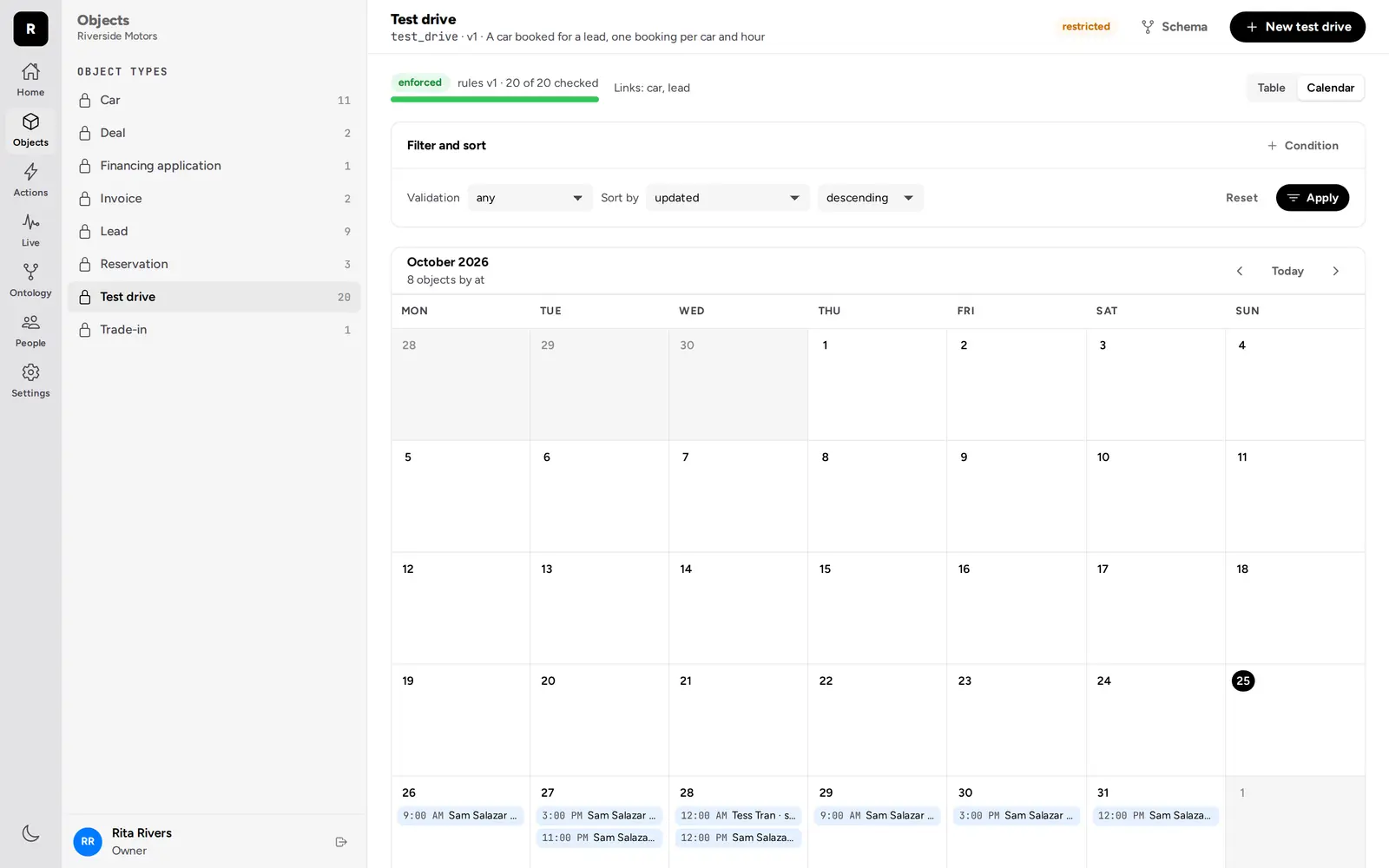
Task: Select the Lead object type
Action: tap(214, 231)
